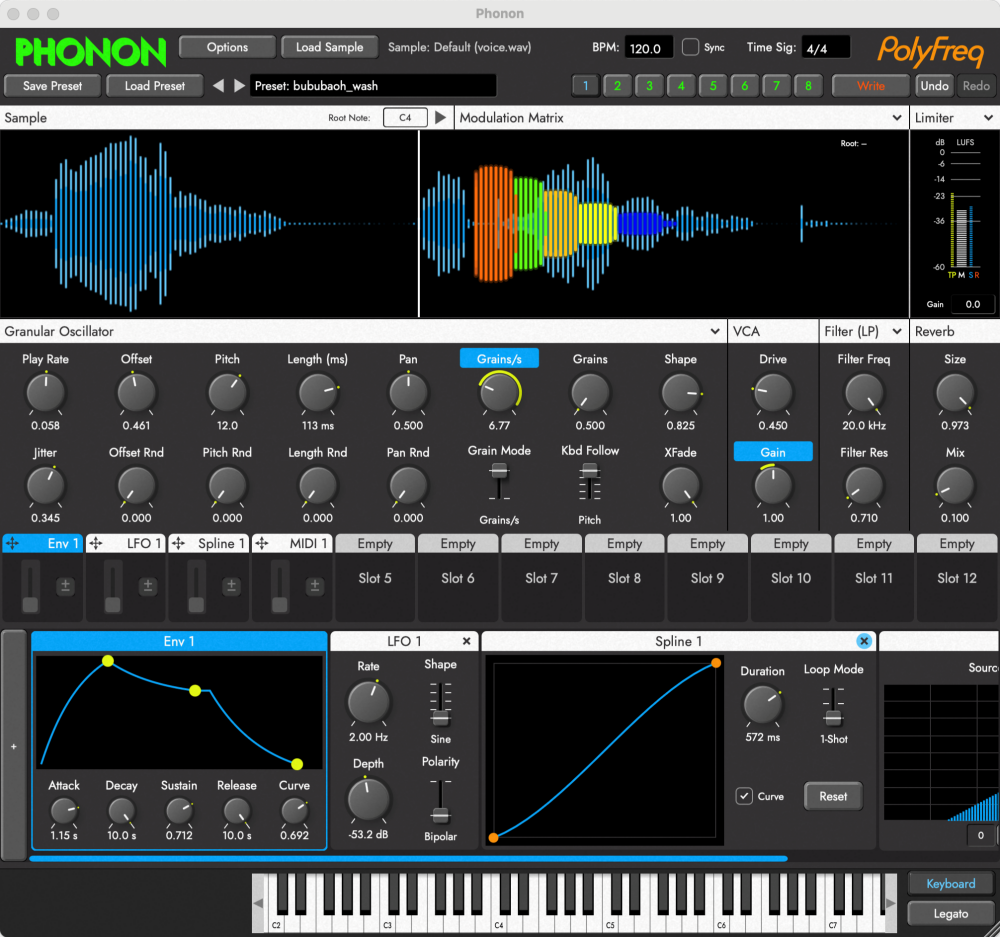This screenshot has width=1000, height=937.
Task: Click the blue horizontal modulator scrollbar
Action: (408, 859)
